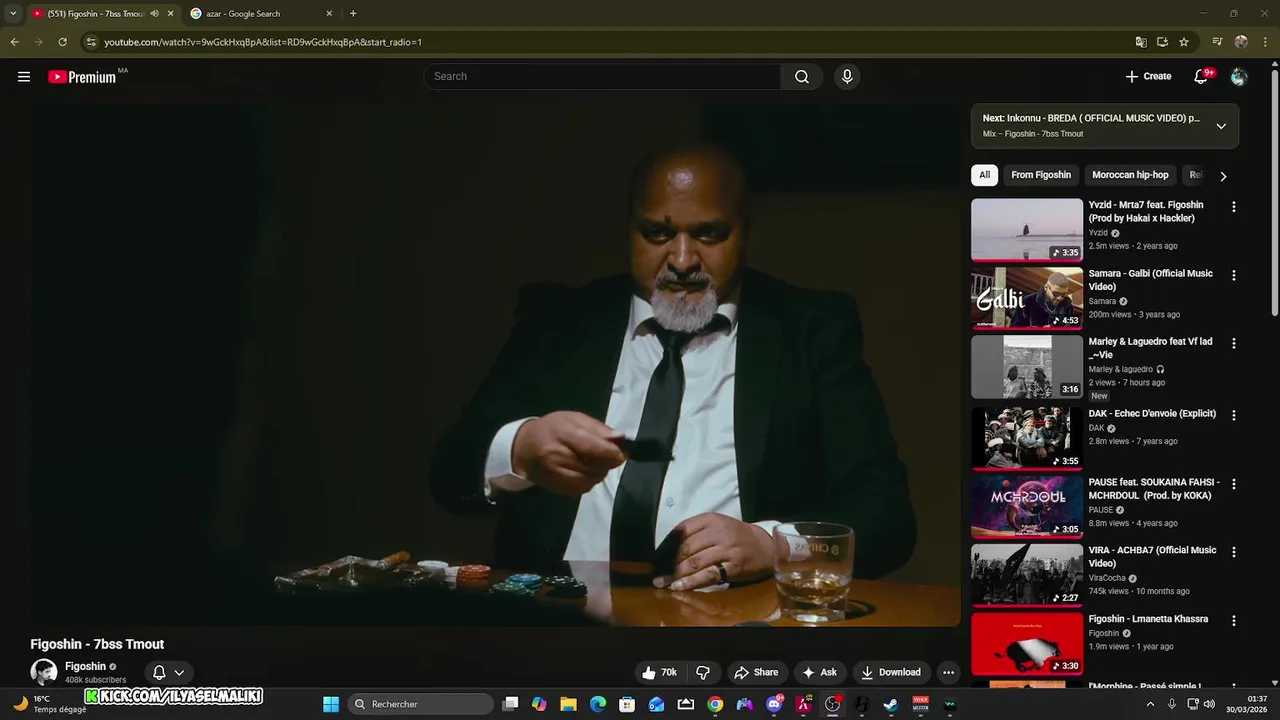Open DAK - Echec D'envoie thumbnail
This screenshot has height=720, width=1280.
point(1027,438)
